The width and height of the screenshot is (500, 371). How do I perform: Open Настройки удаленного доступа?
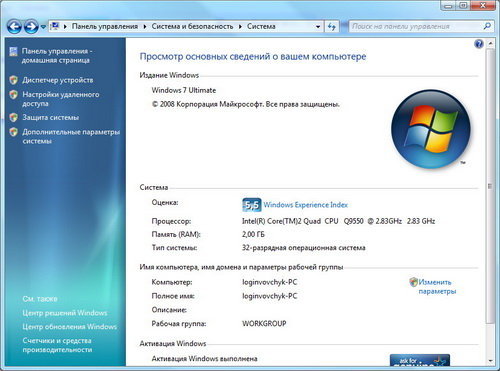pos(61,99)
